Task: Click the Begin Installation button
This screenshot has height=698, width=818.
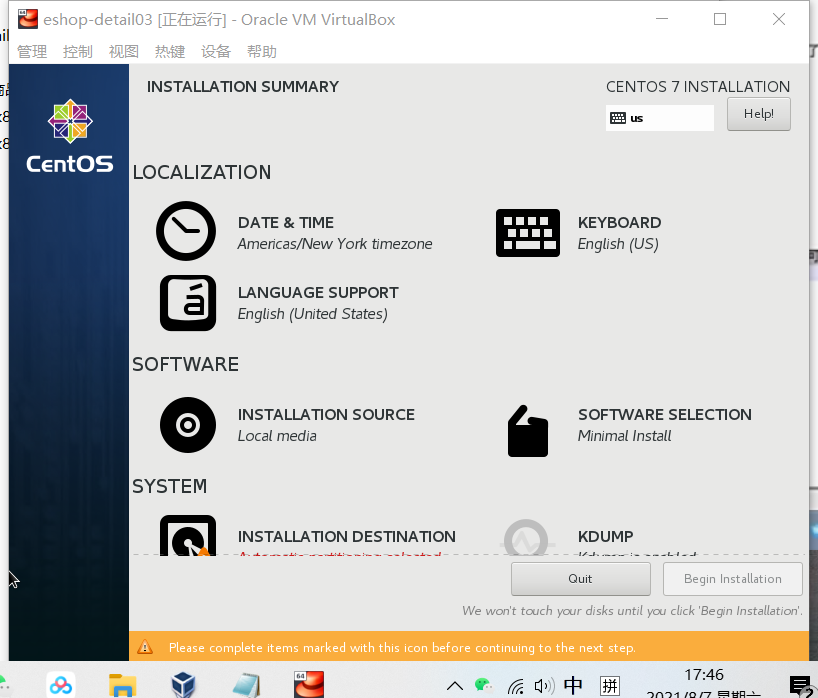Action: tap(732, 579)
